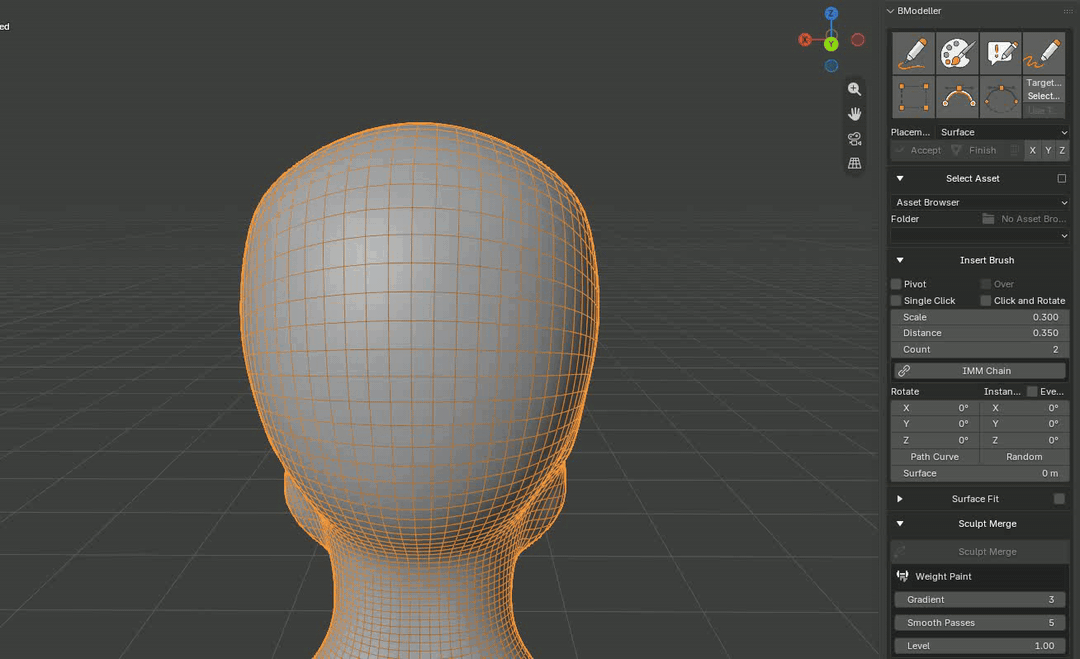Click the Surface 0 m field
Image resolution: width=1080 pixels, height=659 pixels.
(x=979, y=474)
